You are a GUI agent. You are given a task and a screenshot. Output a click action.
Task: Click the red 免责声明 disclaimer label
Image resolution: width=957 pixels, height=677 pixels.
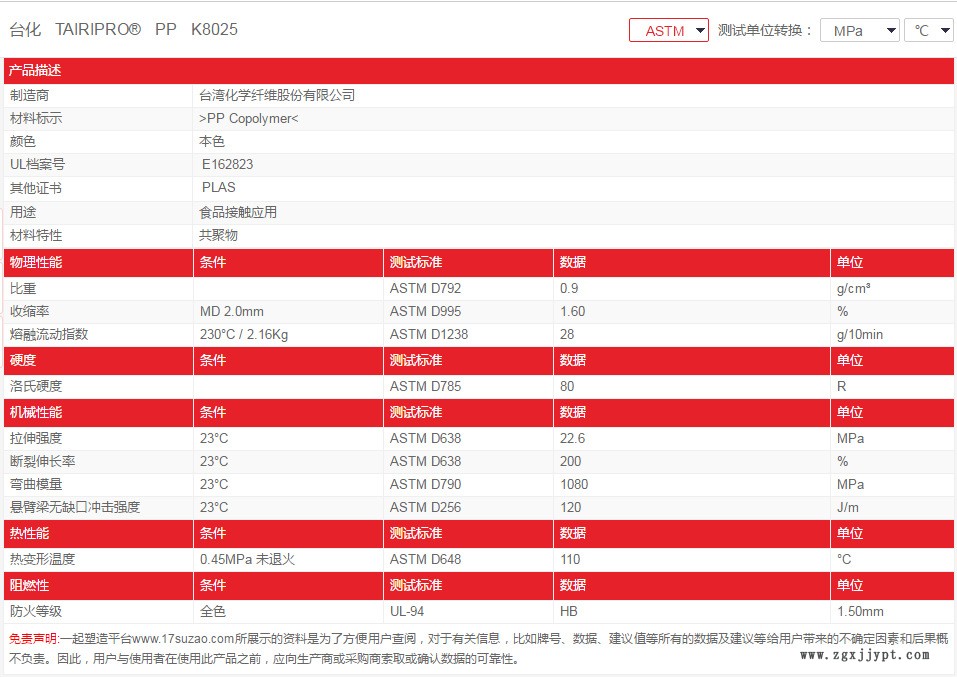click(x=34, y=638)
